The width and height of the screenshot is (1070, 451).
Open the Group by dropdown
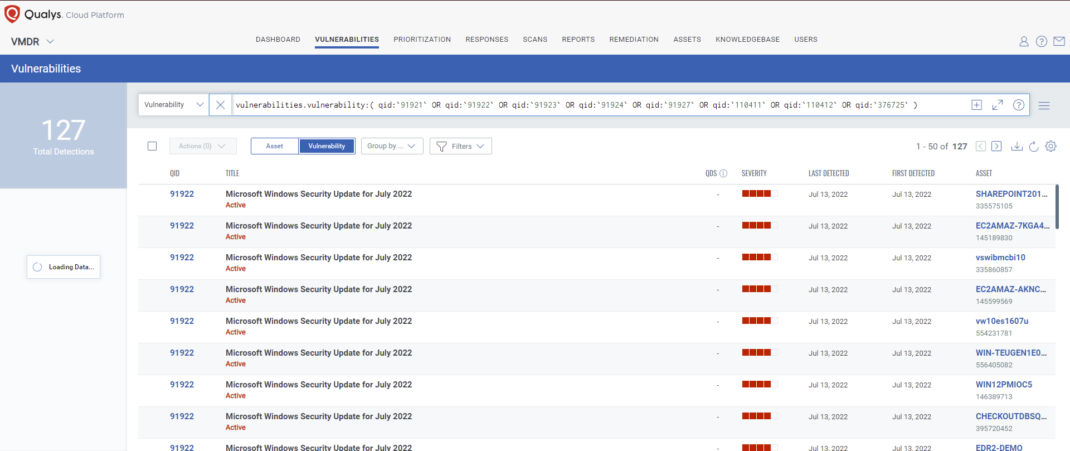[392, 146]
